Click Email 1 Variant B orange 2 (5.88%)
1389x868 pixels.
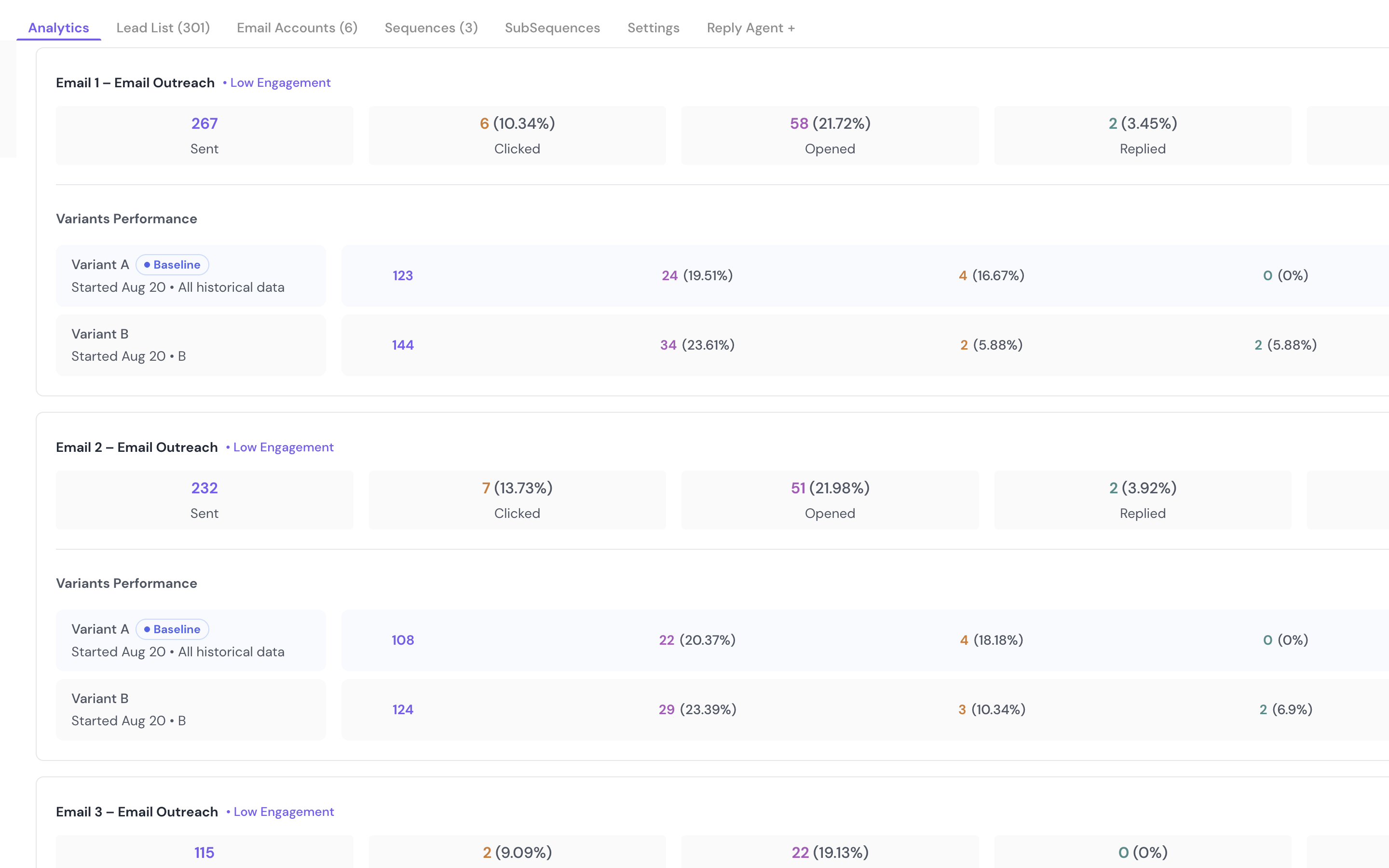click(992, 345)
